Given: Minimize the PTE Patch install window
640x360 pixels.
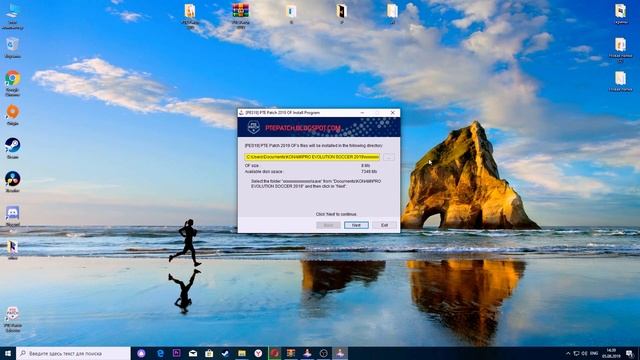Looking at the screenshot, I should (x=362, y=113).
